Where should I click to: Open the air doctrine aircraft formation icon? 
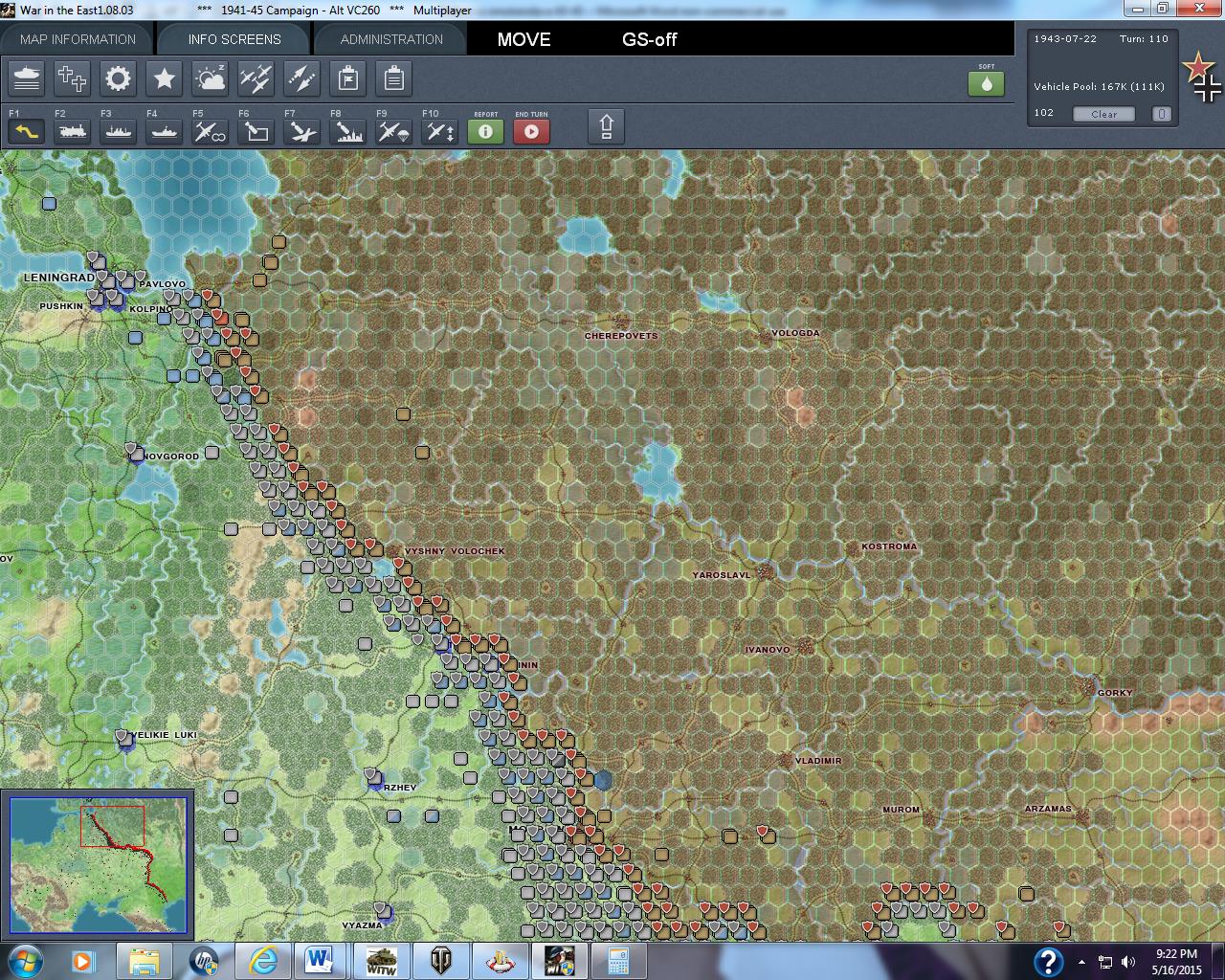[256, 78]
